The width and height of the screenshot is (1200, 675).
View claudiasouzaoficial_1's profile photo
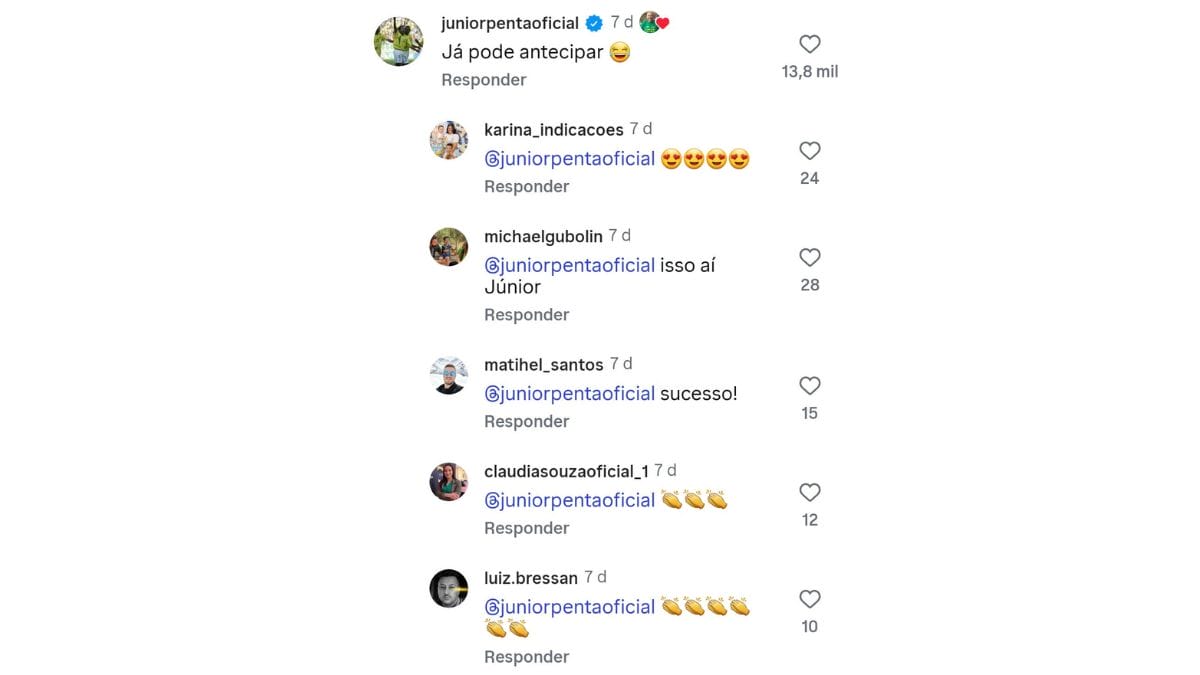[x=449, y=482]
